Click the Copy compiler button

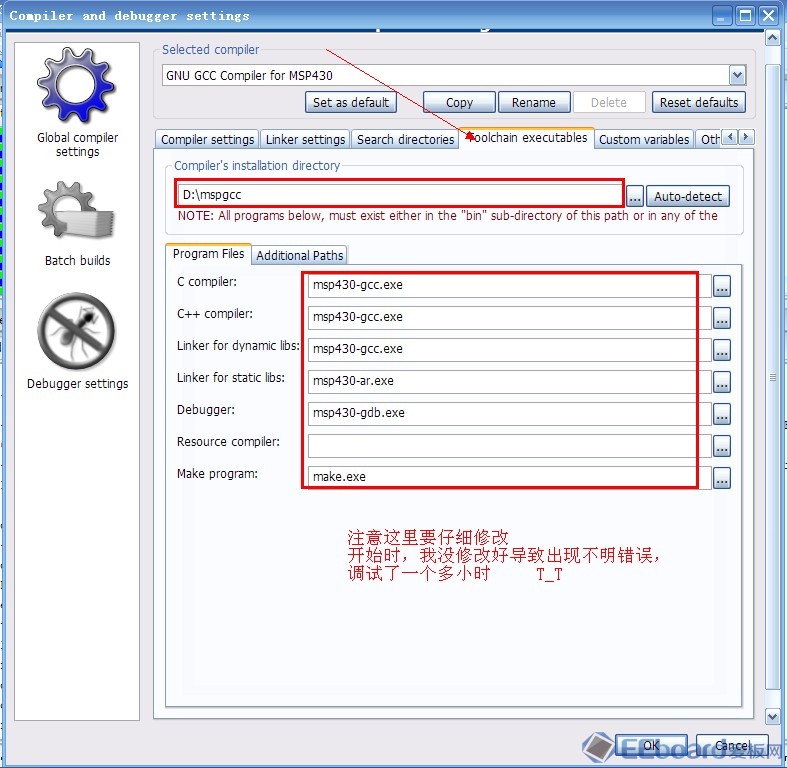pyautogui.click(x=459, y=102)
